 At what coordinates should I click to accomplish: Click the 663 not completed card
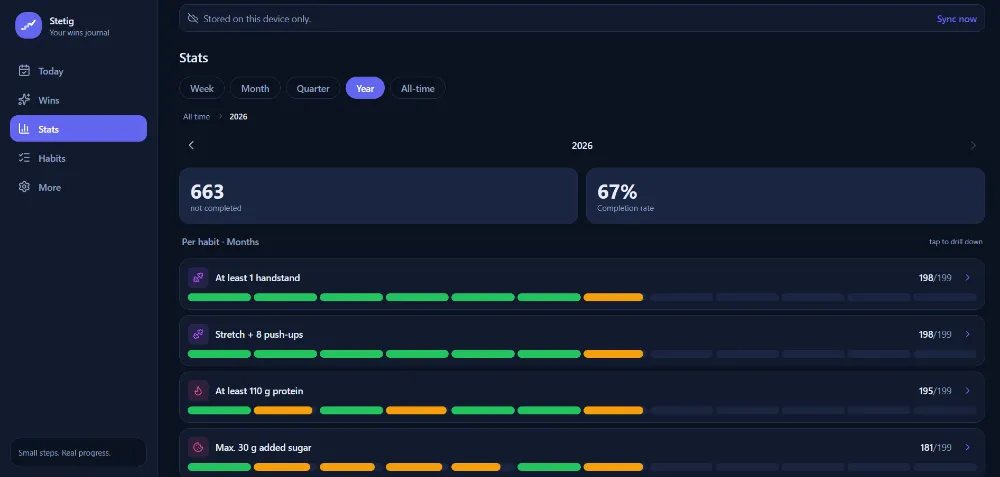[378, 196]
